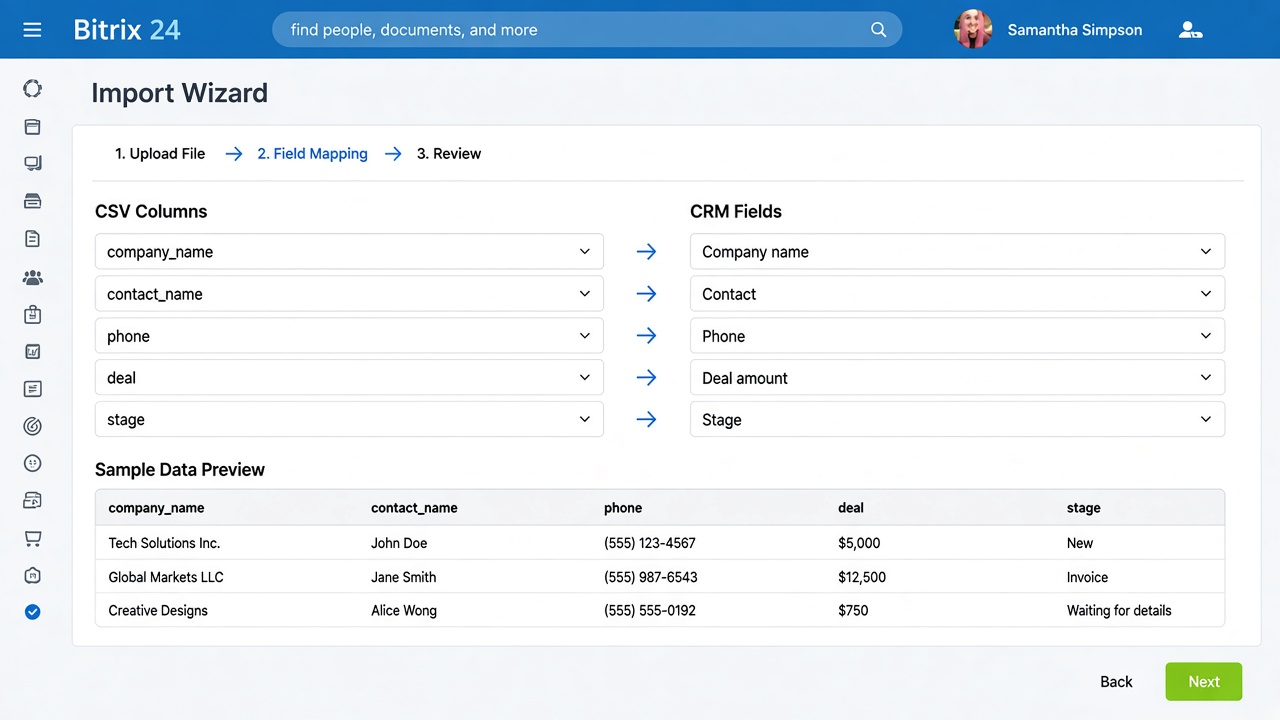1280x720 pixels.
Task: Open the drive storage sidebar icon
Action: click(x=32, y=201)
